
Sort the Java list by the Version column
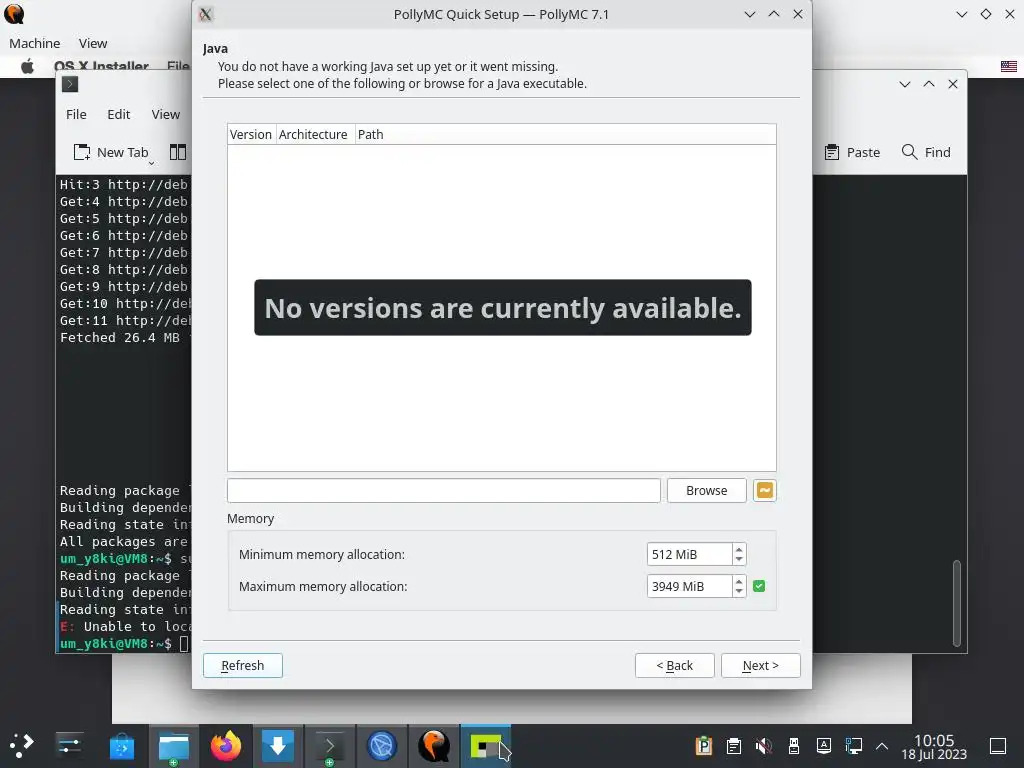(251, 135)
